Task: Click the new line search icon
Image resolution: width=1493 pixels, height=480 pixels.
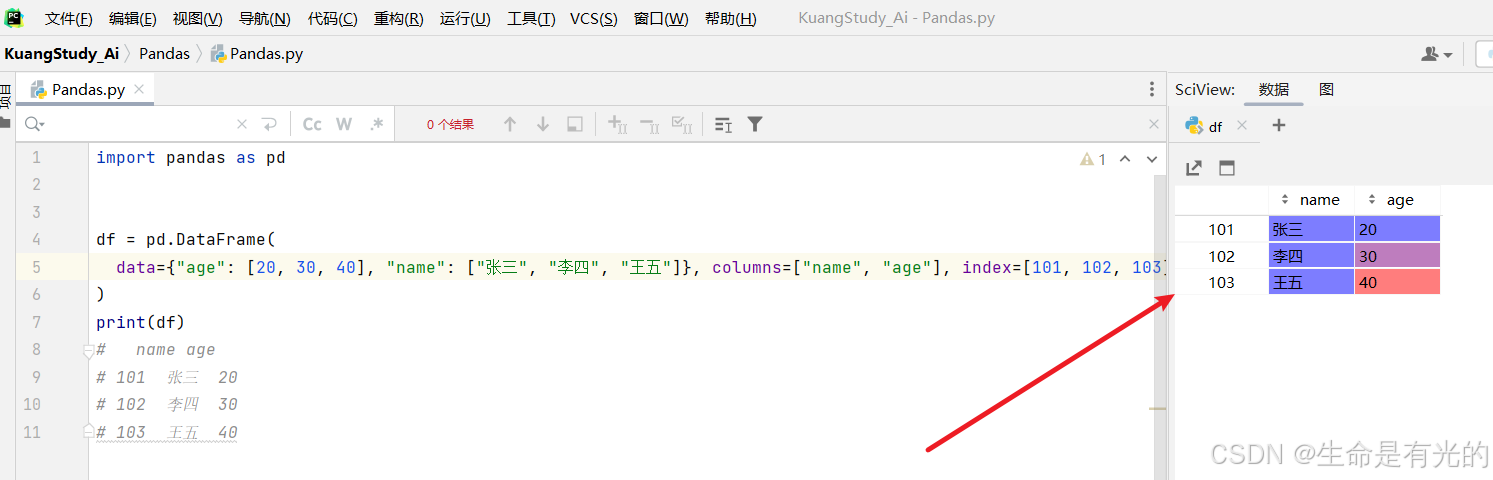Action: (269, 124)
